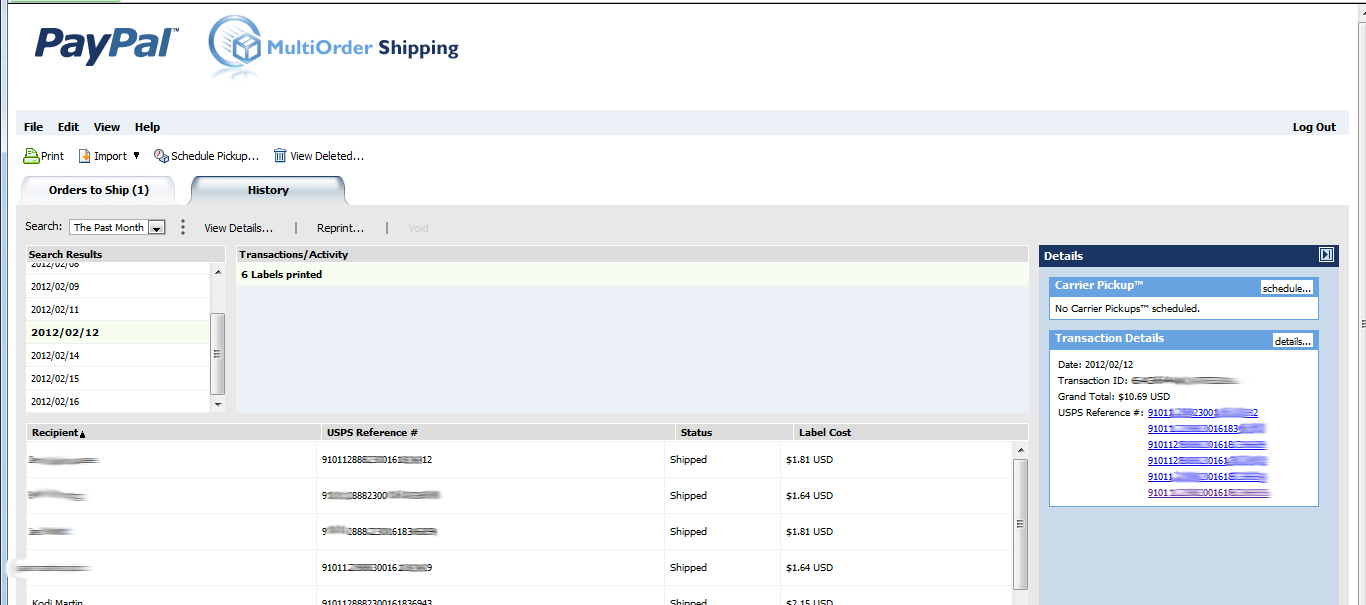Select the History tab
The height and width of the screenshot is (605, 1366).
(x=267, y=190)
